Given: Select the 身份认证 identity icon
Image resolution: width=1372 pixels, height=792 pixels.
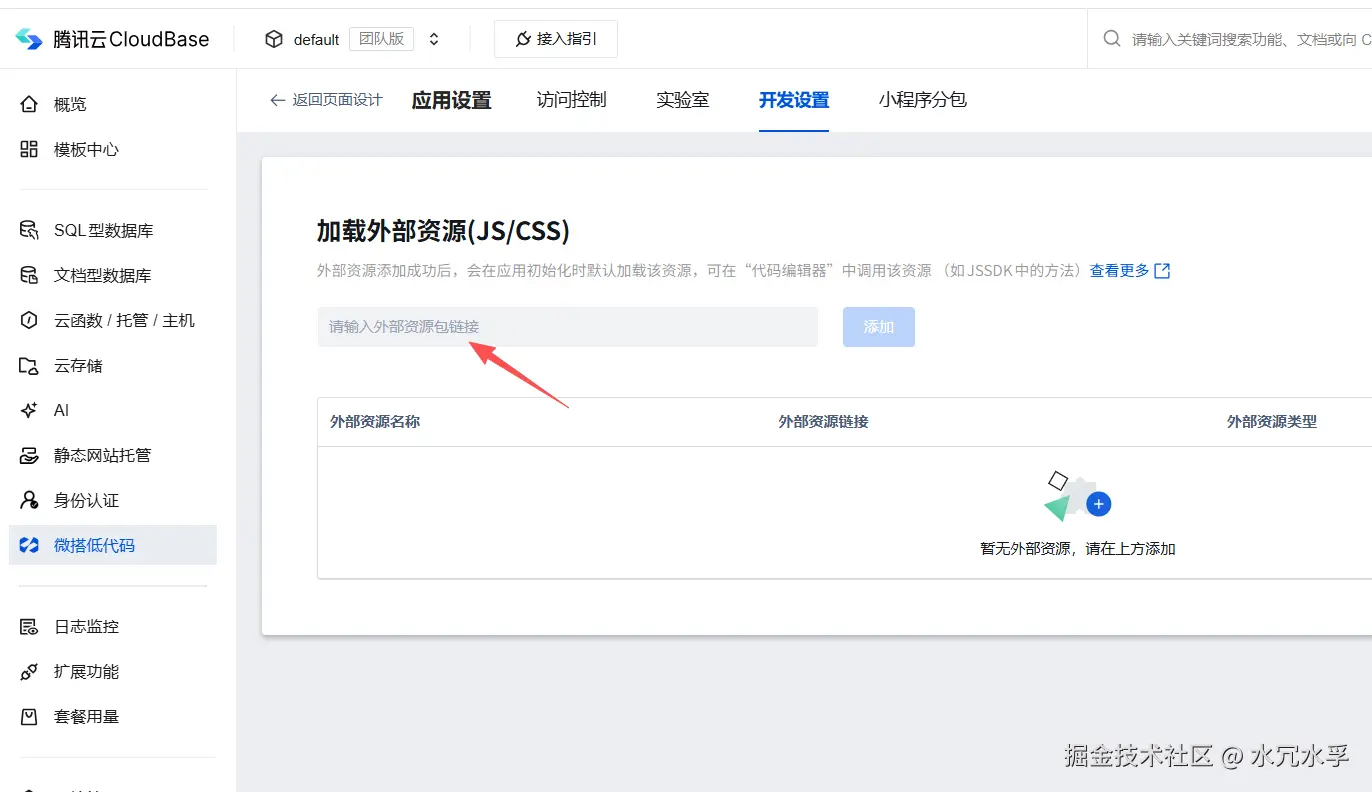Looking at the screenshot, I should click(x=27, y=500).
